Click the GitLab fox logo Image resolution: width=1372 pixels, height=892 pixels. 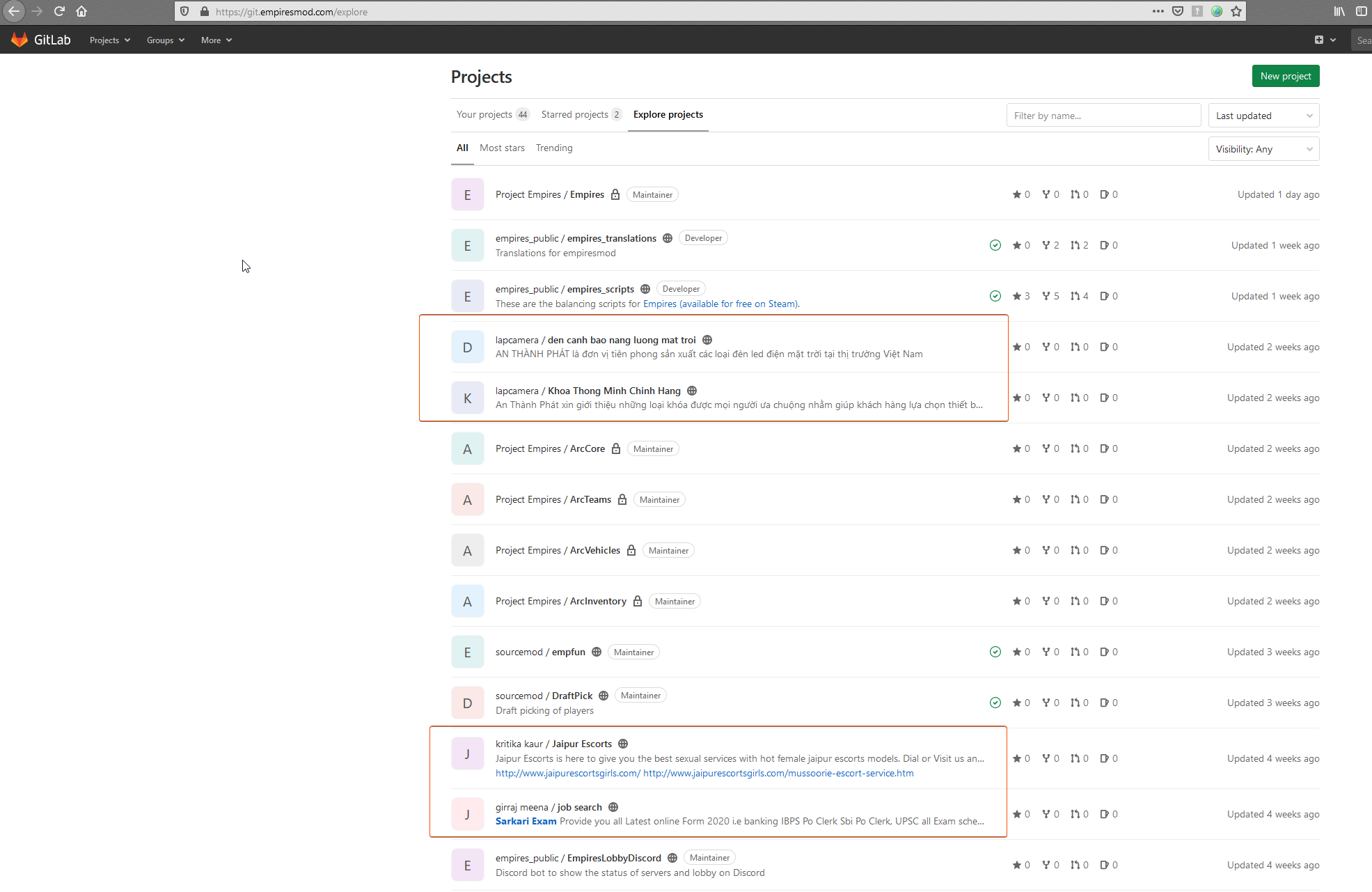pyautogui.click(x=19, y=40)
